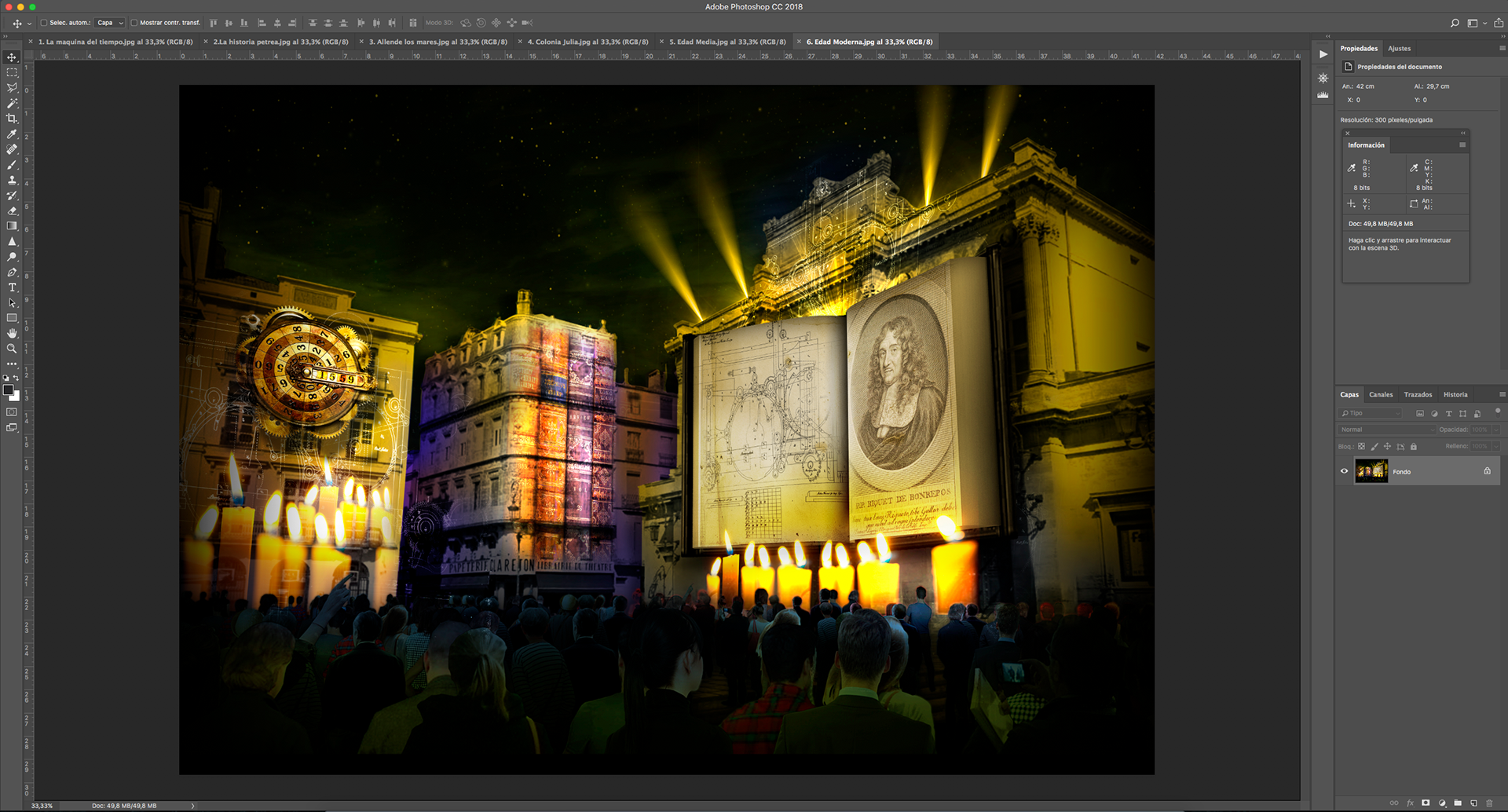
Task: Open the Move tool preset picker arrow
Action: pyautogui.click(x=29, y=24)
